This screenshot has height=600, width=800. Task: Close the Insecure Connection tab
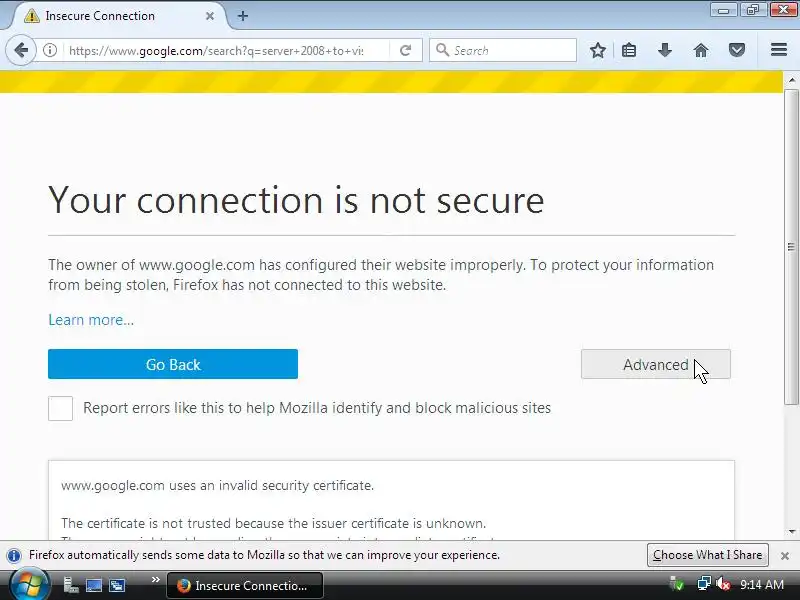pos(210,16)
